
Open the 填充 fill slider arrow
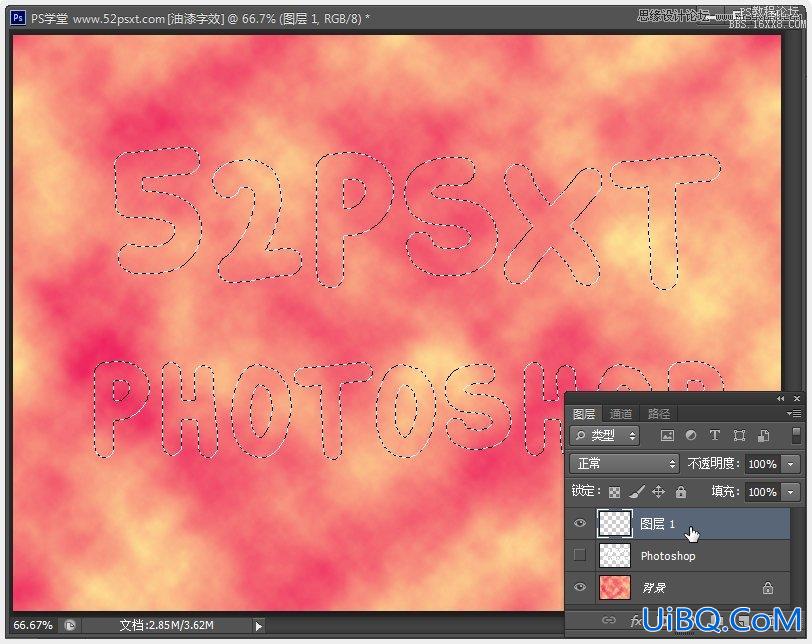pos(791,492)
